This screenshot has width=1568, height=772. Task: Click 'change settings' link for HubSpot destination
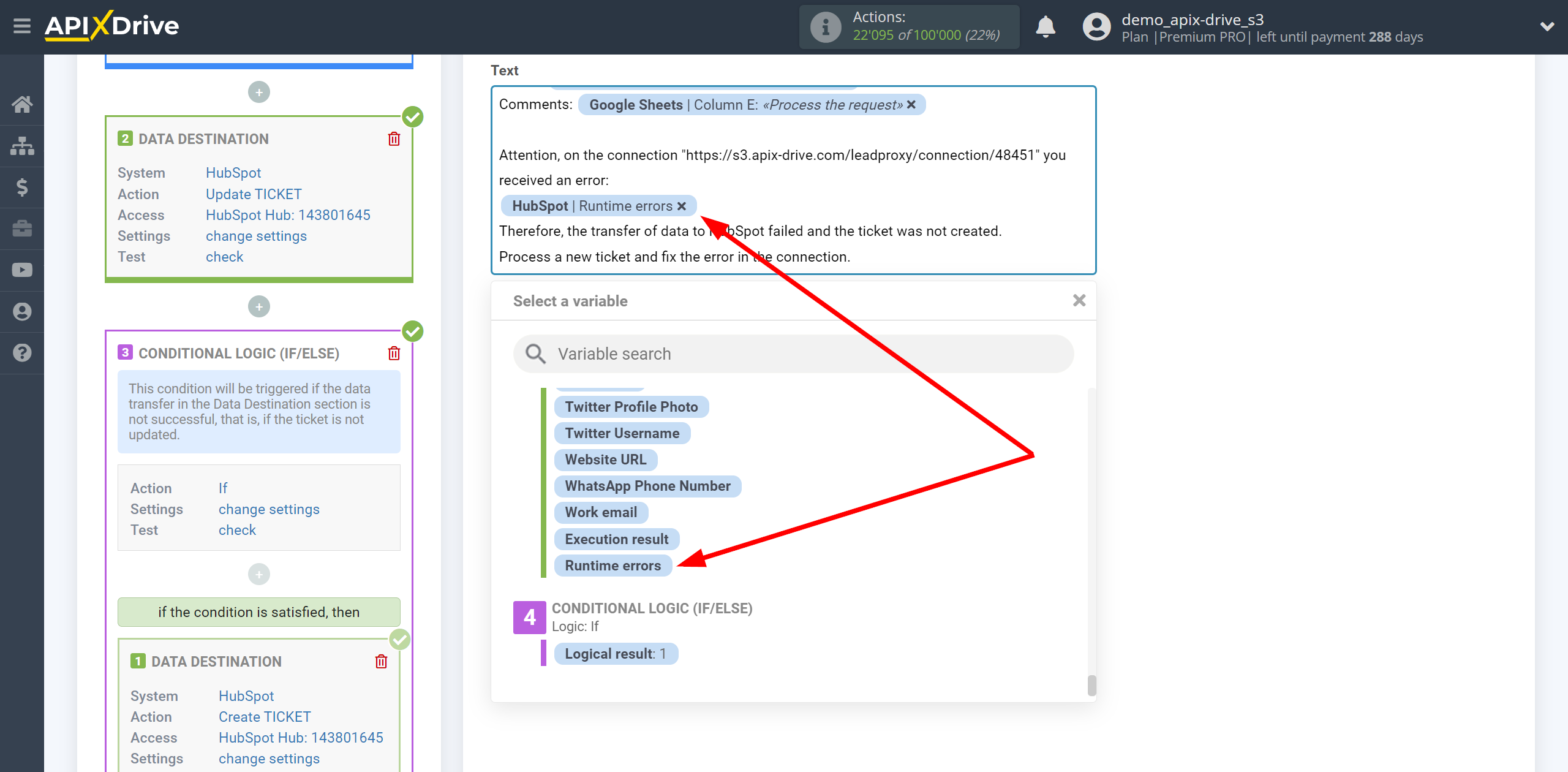[254, 236]
